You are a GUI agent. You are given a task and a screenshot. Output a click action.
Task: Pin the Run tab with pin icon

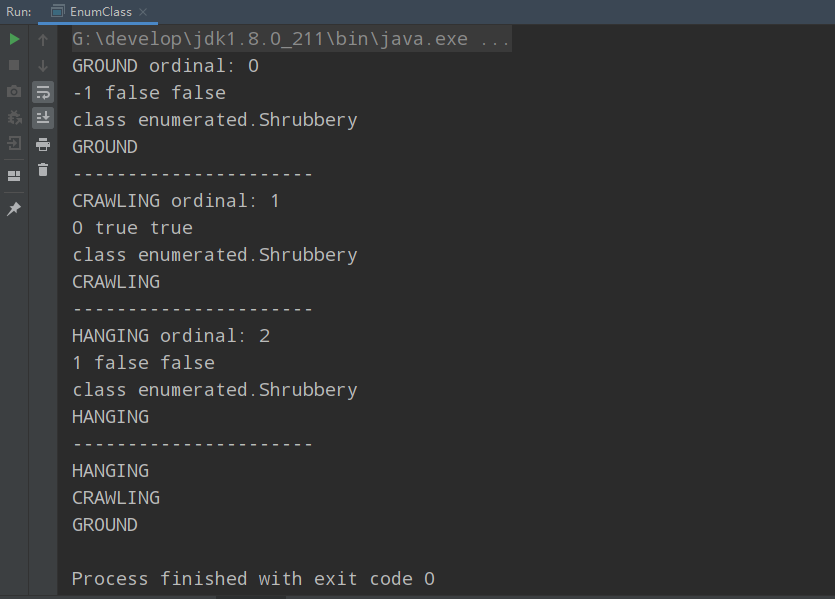[14, 209]
